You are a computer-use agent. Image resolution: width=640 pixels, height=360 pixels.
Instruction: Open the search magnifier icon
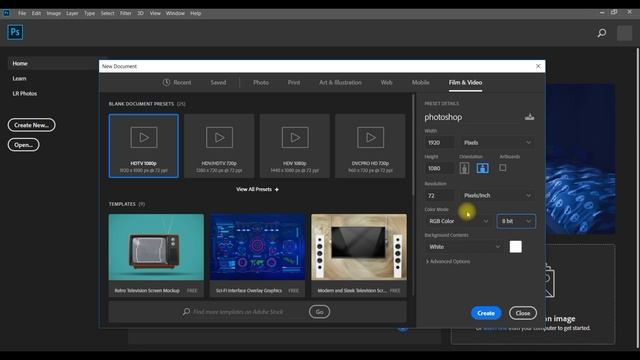click(602, 33)
